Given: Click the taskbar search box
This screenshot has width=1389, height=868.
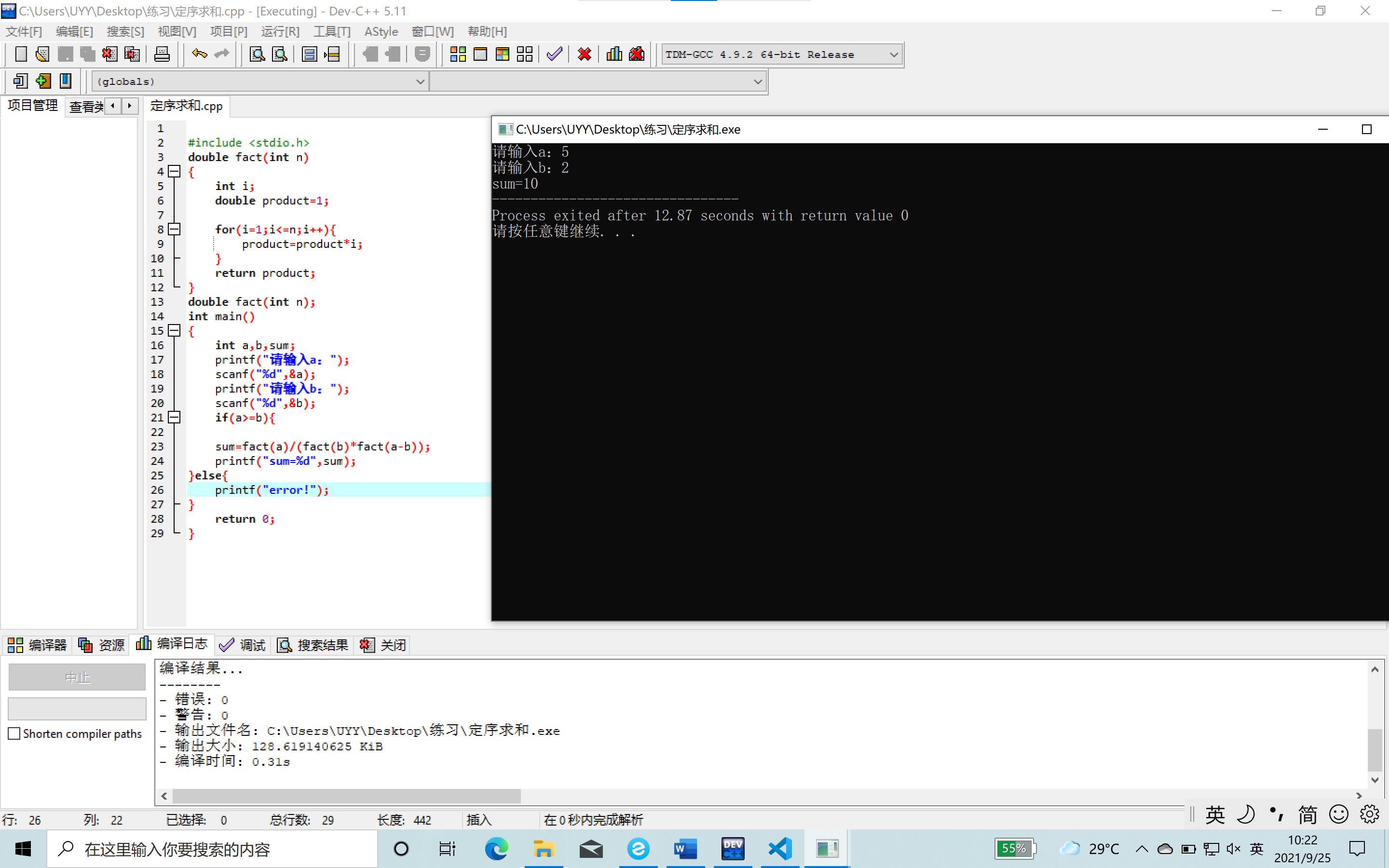Looking at the screenshot, I should pos(212,849).
